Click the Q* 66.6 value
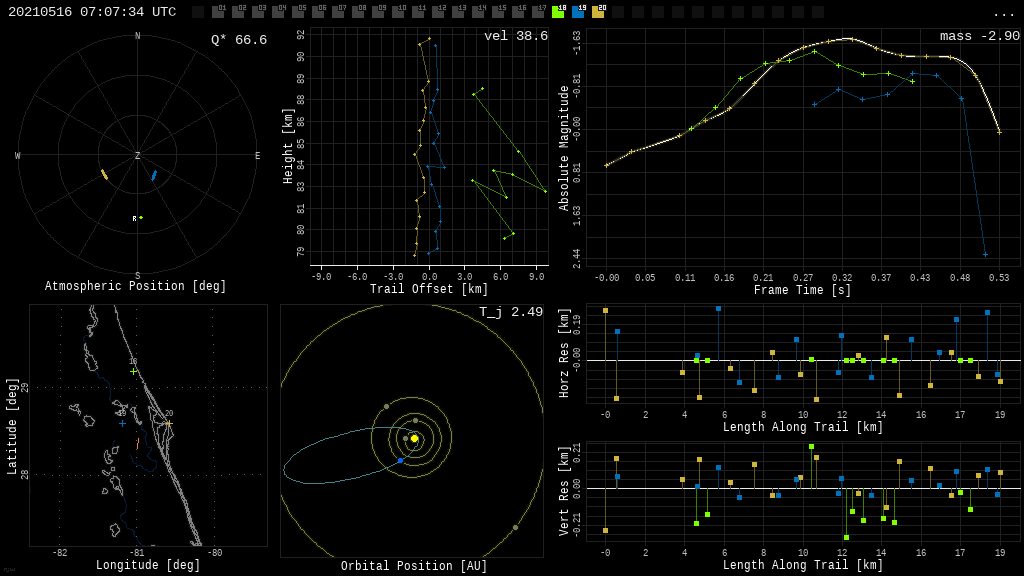Viewport: 1024px width, 576px height. (239, 40)
